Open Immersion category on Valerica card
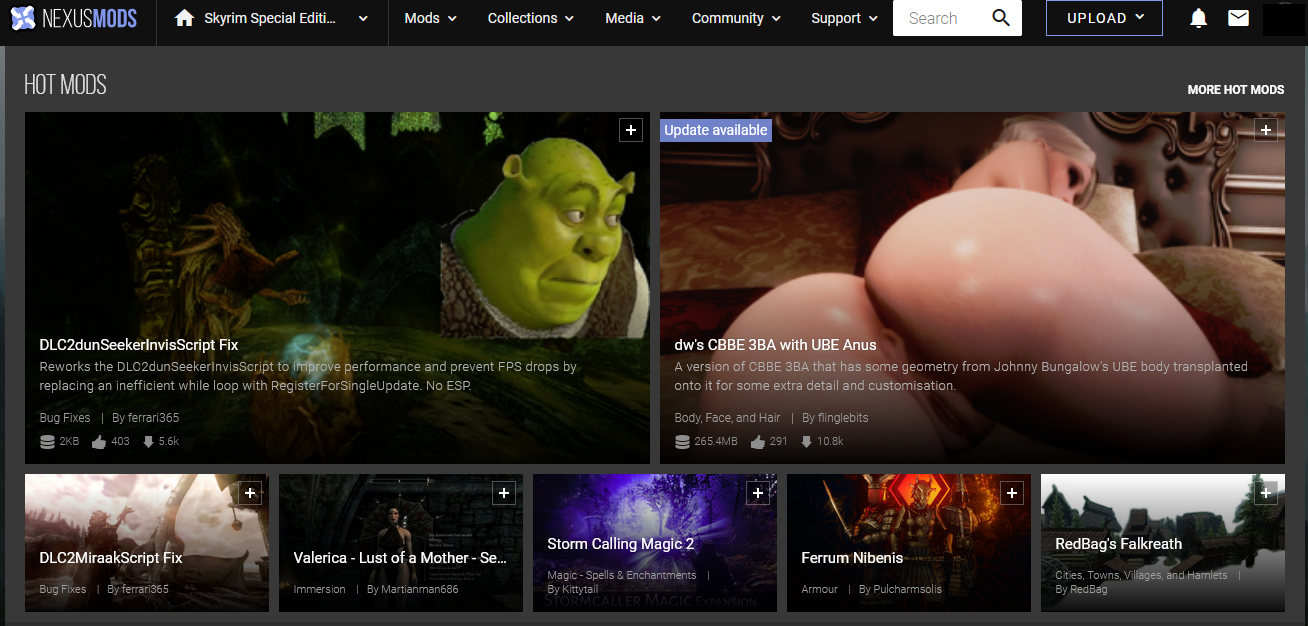Image resolution: width=1308 pixels, height=626 pixels. coord(319,589)
